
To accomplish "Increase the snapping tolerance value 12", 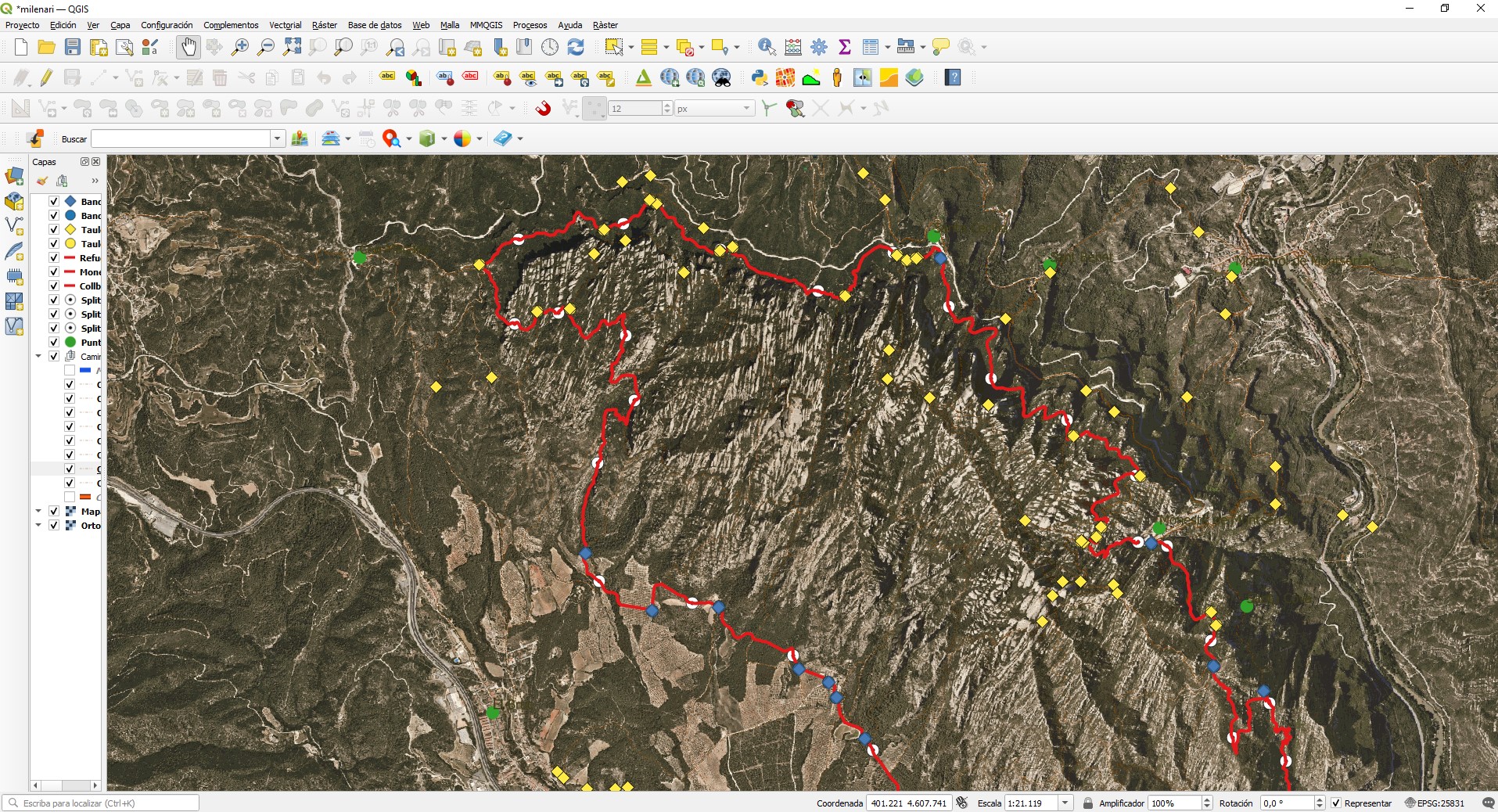I will click(667, 105).
